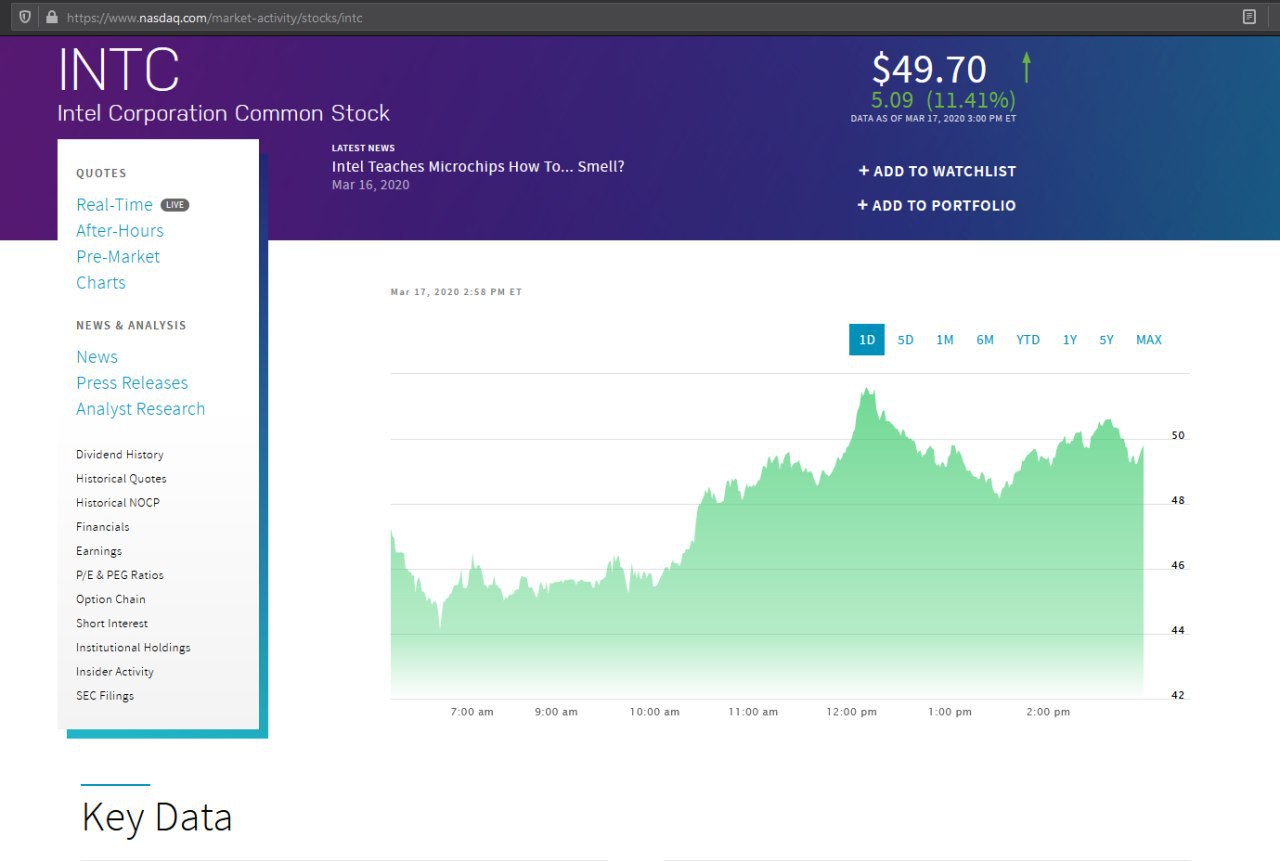Open SEC Filings link
The height and width of the screenshot is (862, 1280).
(x=105, y=696)
